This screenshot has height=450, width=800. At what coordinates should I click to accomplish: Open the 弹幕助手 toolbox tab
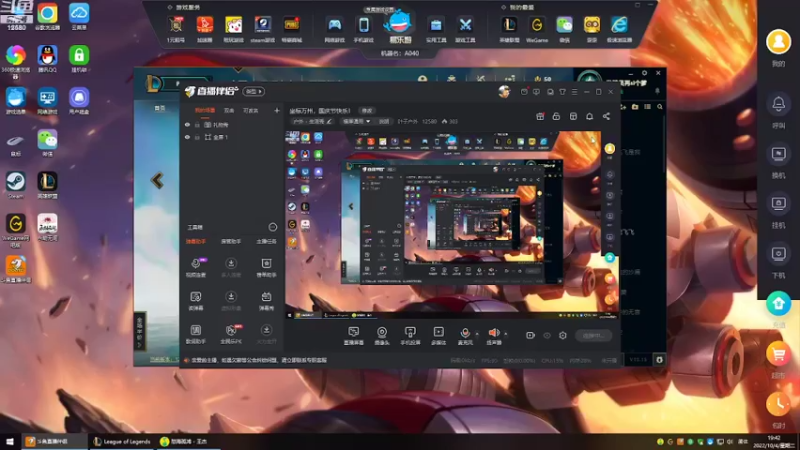pyautogui.click(x=196, y=241)
